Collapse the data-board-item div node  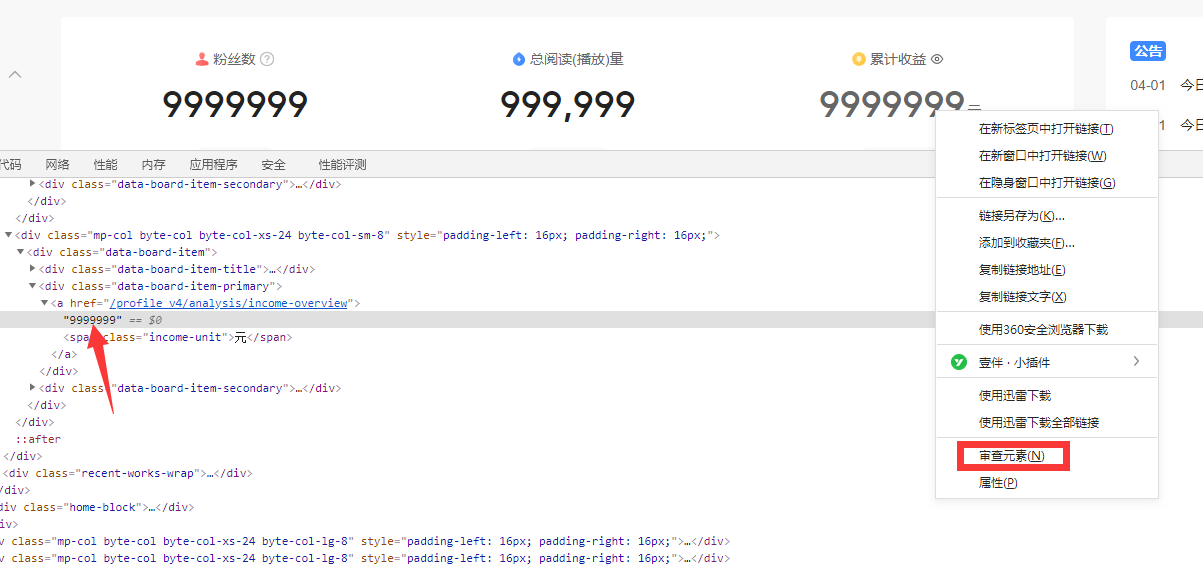point(21,252)
